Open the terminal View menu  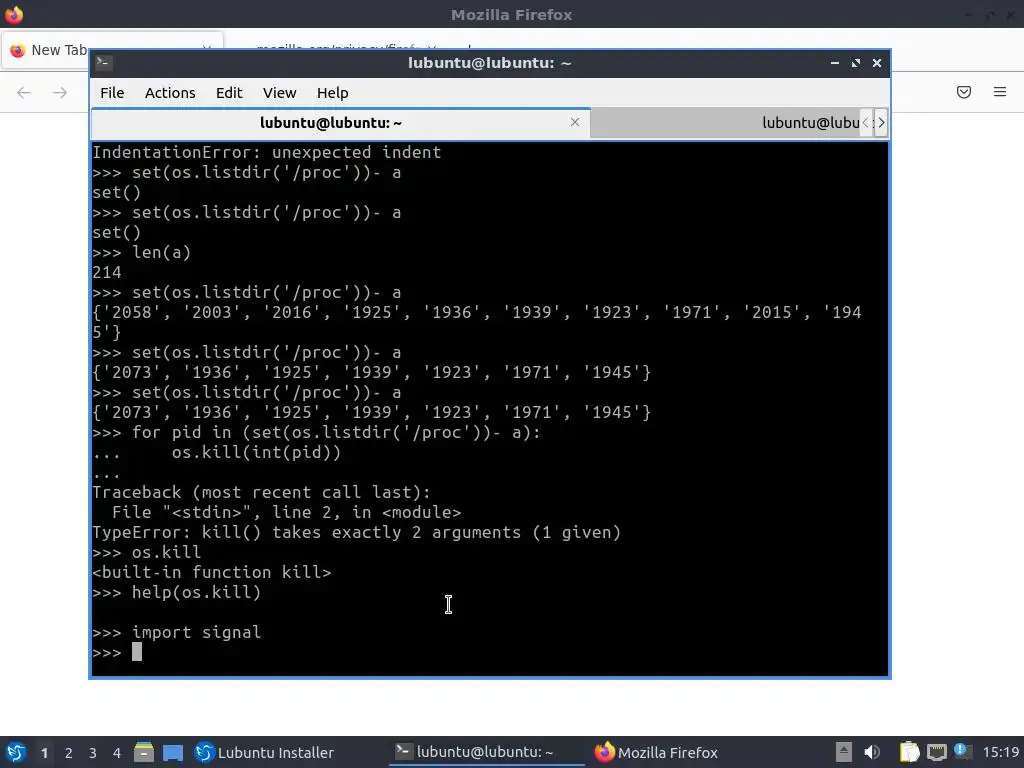280,93
